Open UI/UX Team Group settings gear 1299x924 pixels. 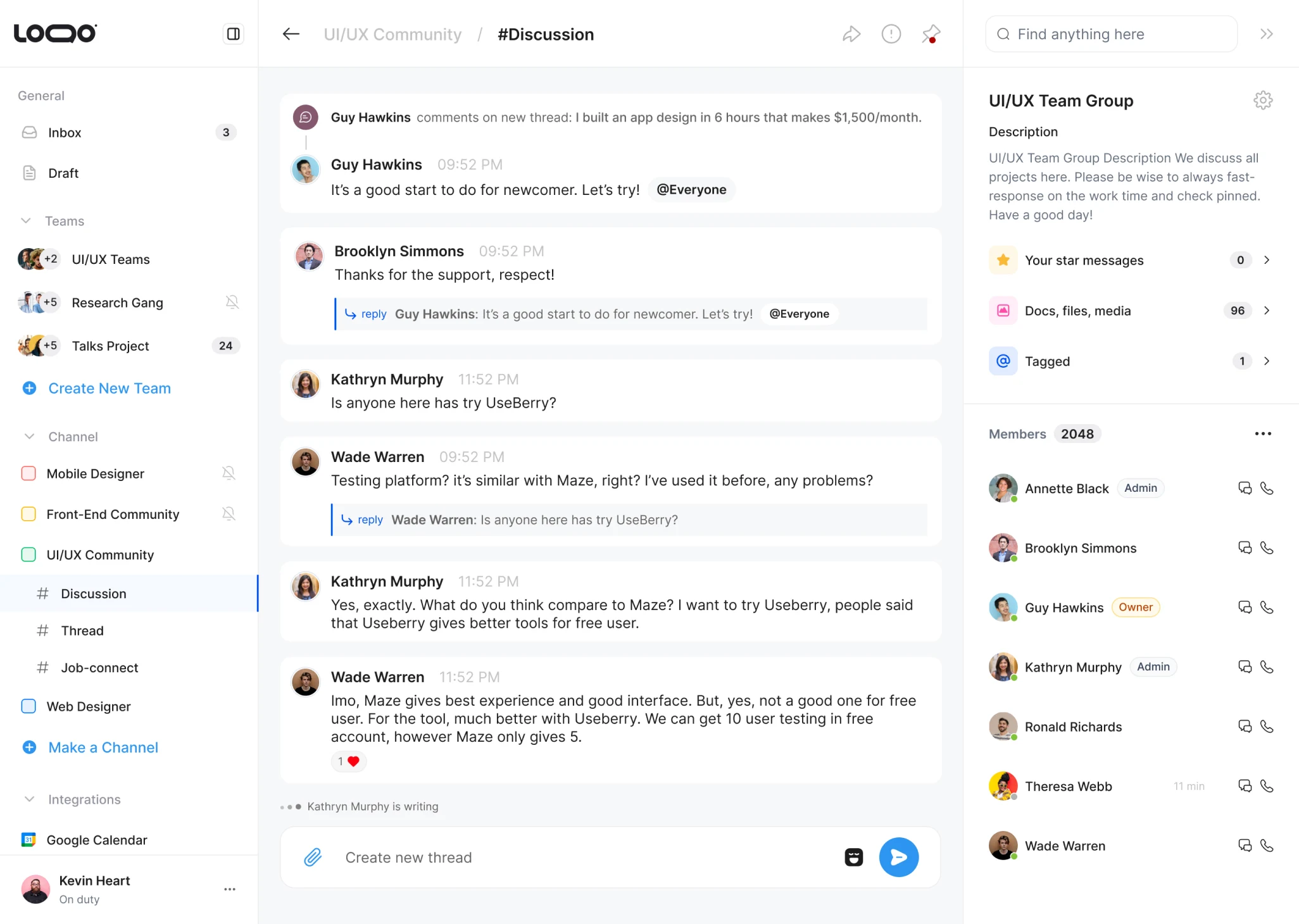click(x=1263, y=100)
